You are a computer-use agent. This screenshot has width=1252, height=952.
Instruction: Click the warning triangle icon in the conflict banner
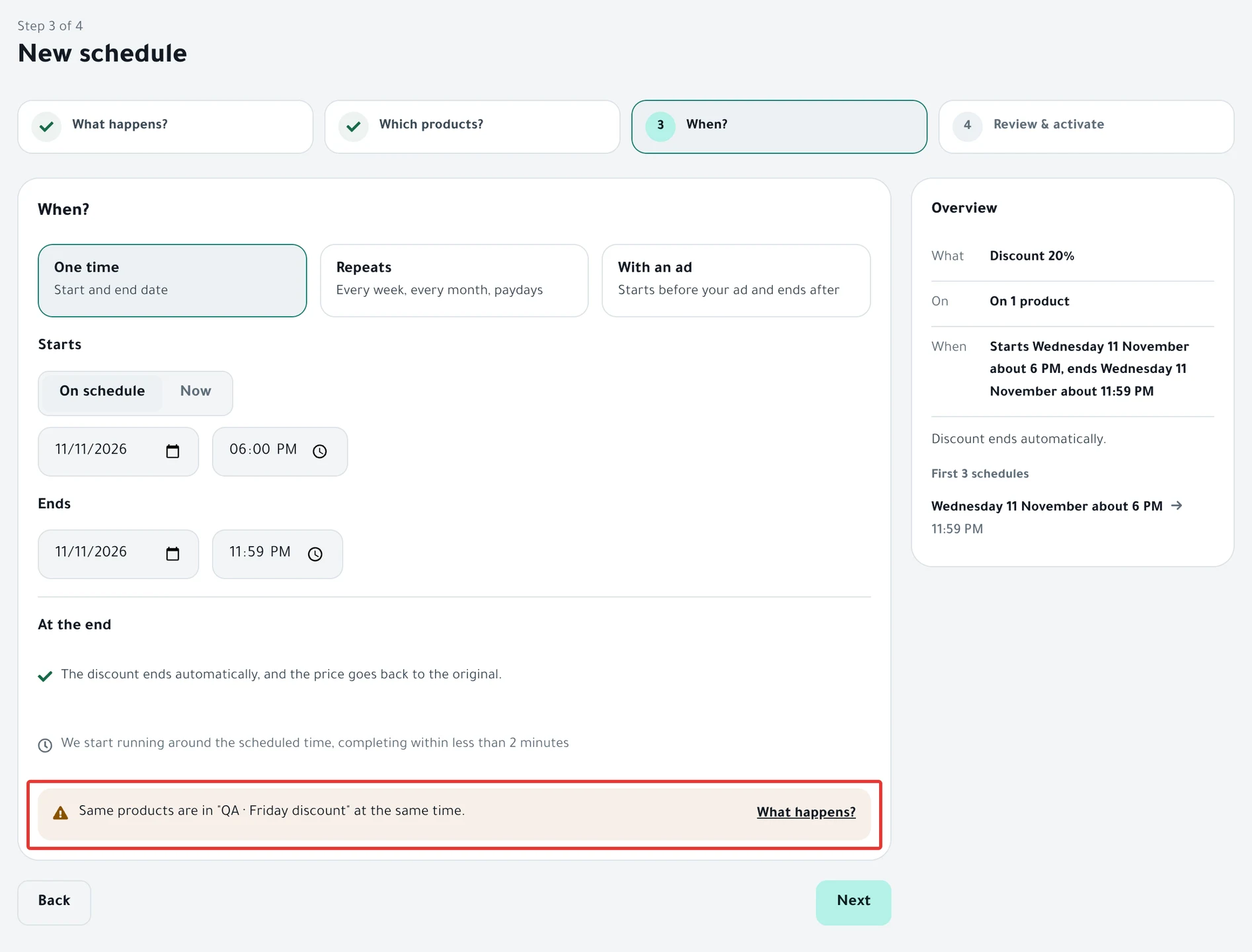point(60,813)
